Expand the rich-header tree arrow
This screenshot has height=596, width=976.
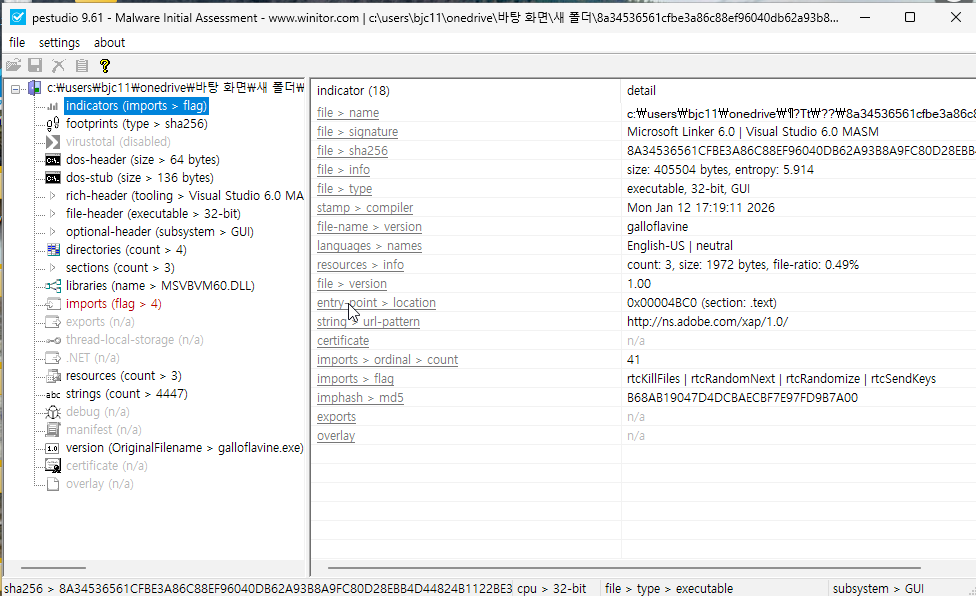(53, 196)
